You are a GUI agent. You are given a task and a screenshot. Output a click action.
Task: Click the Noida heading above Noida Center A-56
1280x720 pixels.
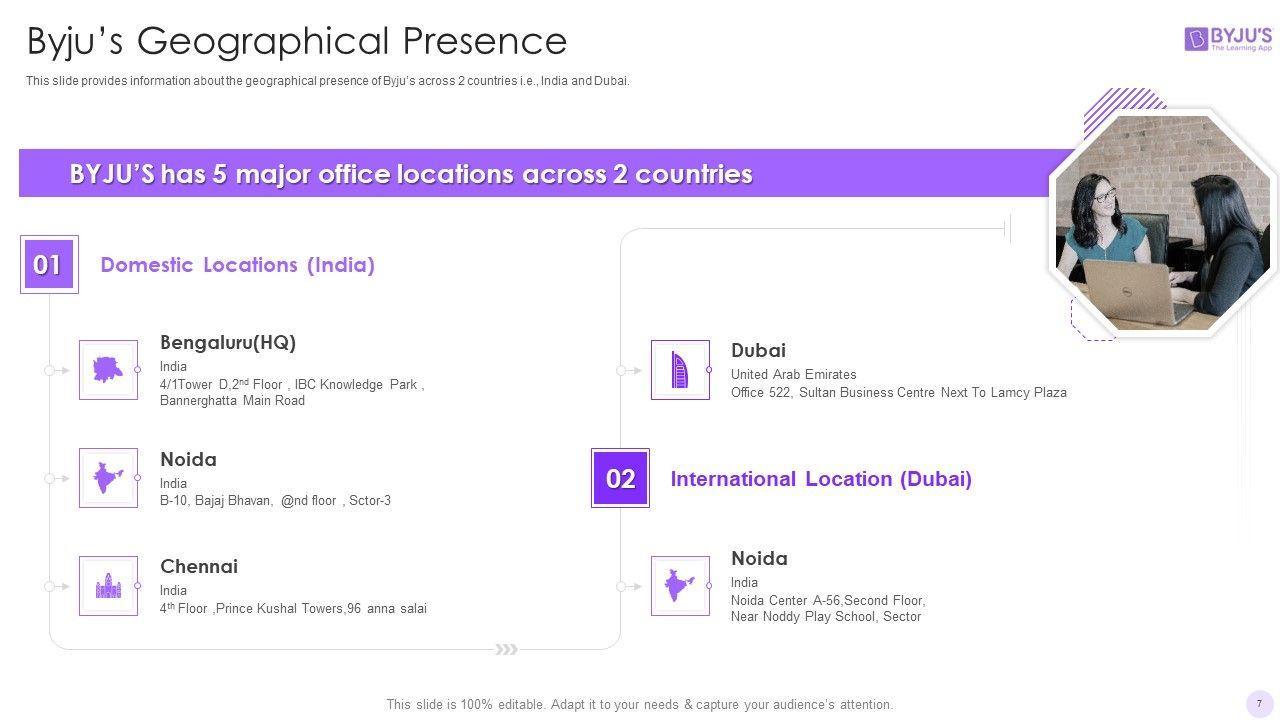point(759,559)
